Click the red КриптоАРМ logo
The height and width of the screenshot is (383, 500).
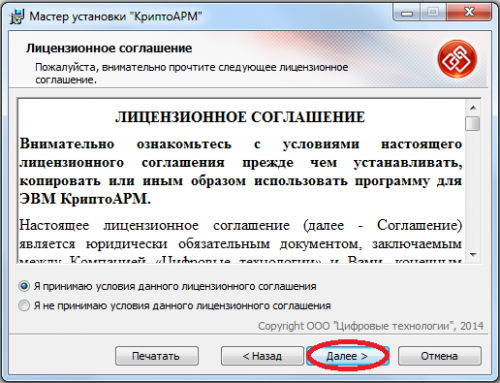(457, 59)
